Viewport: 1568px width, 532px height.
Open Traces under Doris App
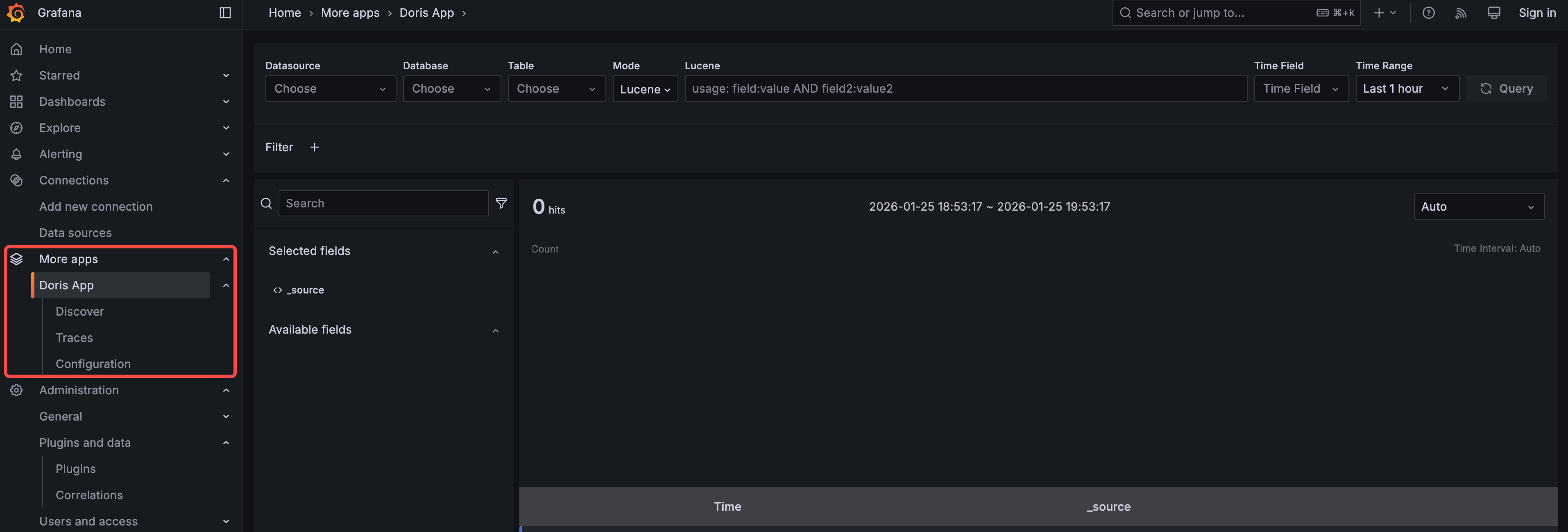coord(74,338)
